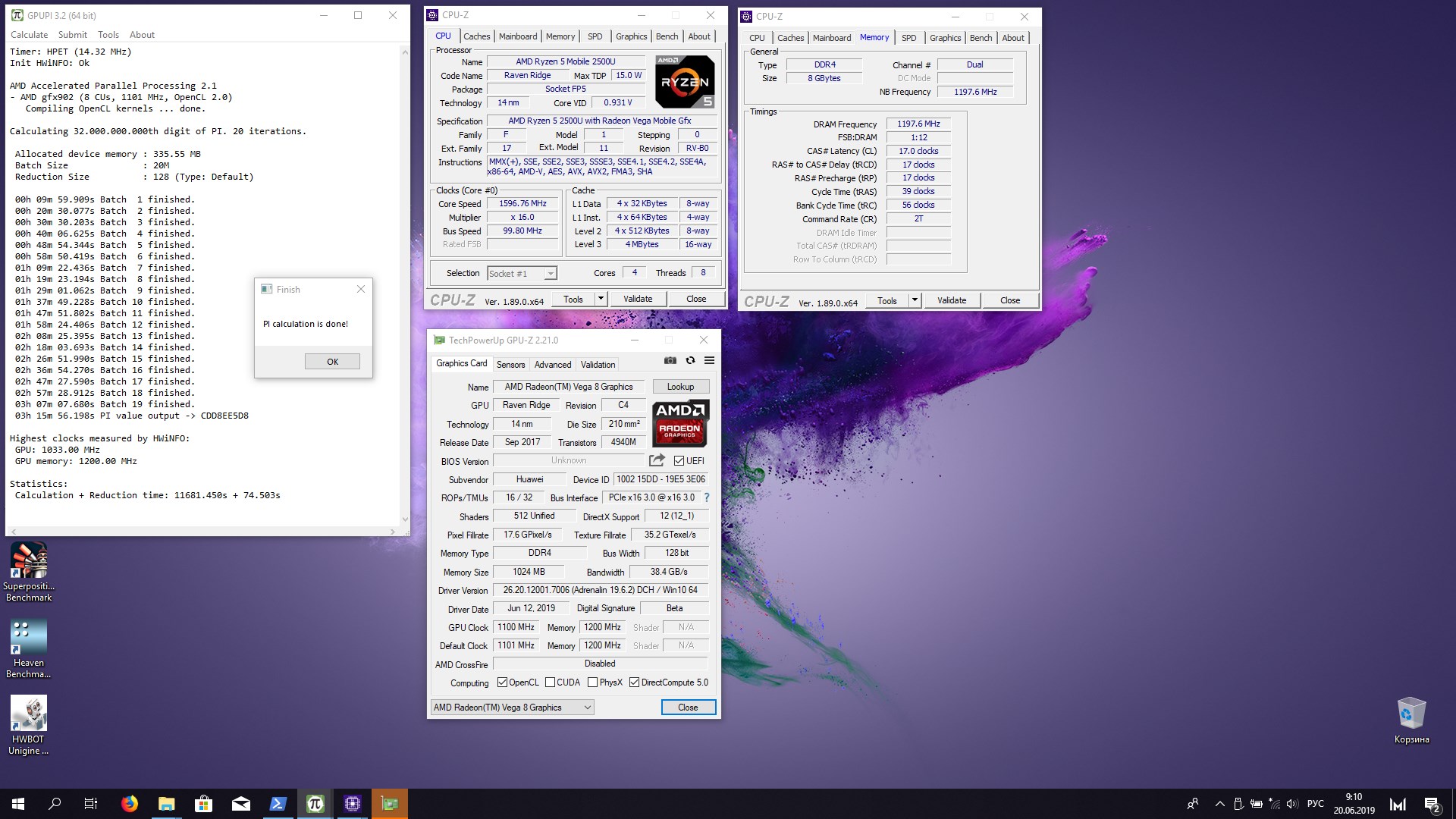Screen dimensions: 1456x819
Task: Switch to CPU-Z from the taskbar
Action: pos(352,804)
